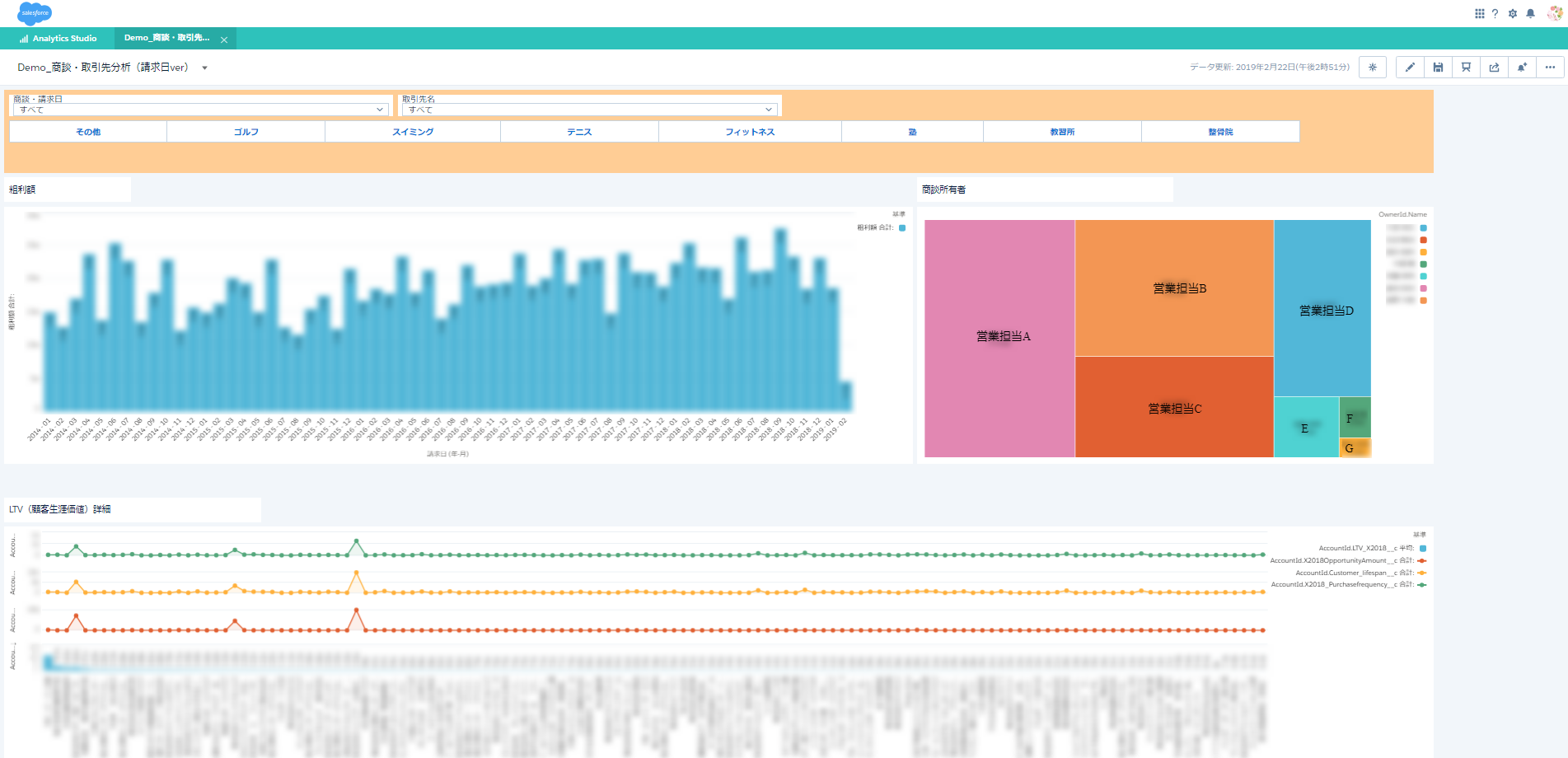Open the App Launcher grid icon

click(x=1479, y=13)
